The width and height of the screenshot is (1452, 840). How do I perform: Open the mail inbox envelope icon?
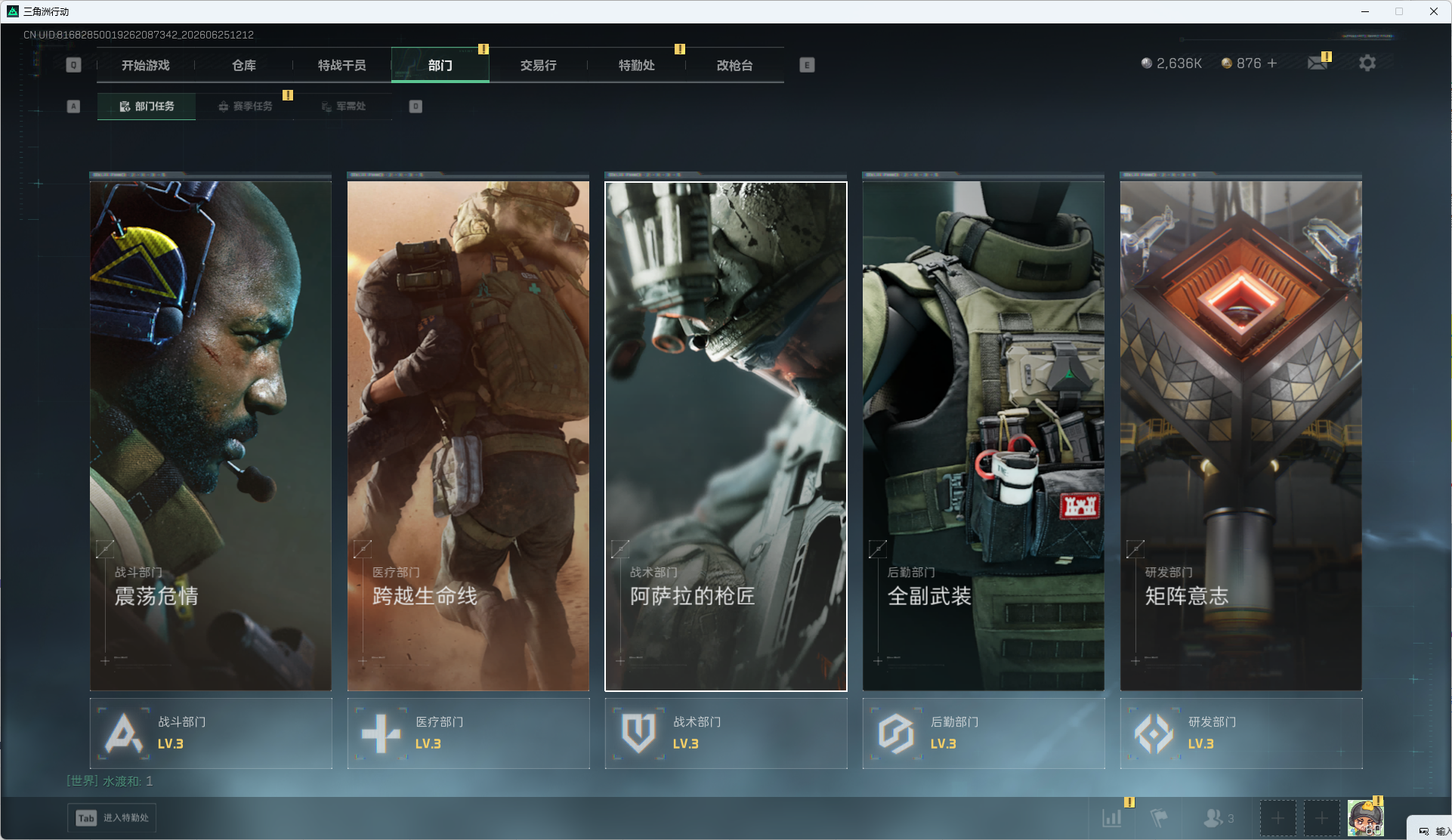click(1318, 63)
